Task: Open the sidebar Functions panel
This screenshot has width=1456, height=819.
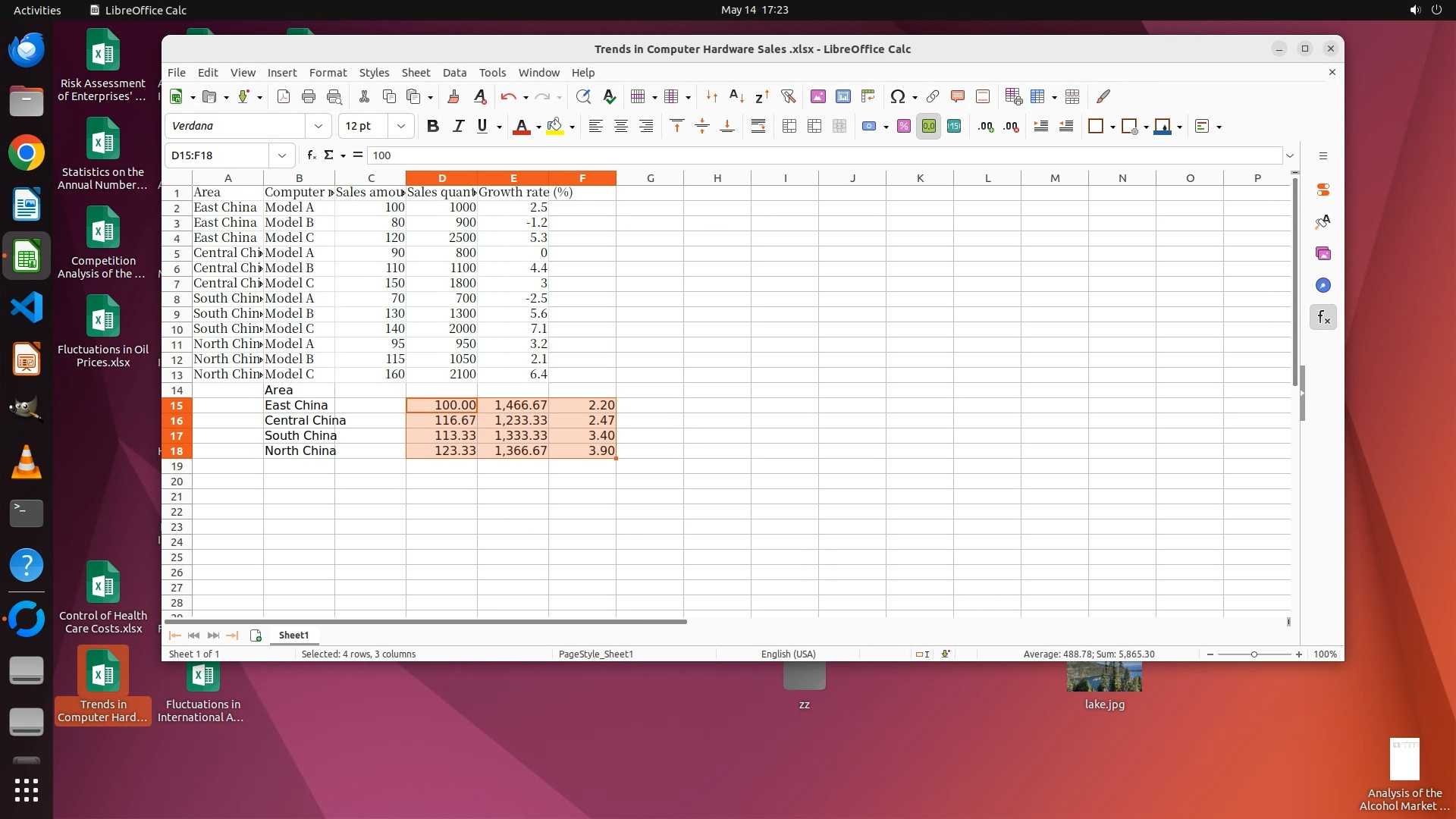Action: [x=1323, y=318]
